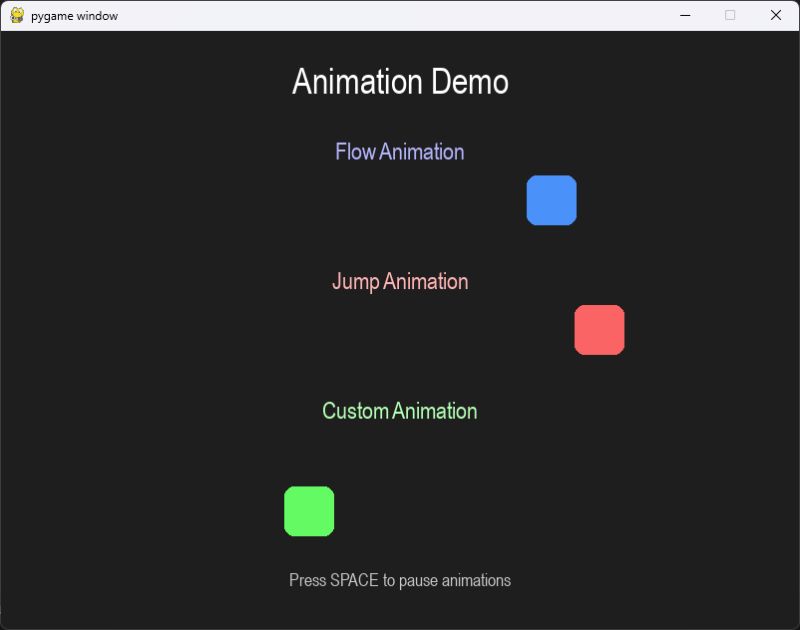The height and width of the screenshot is (630, 800).
Task: Click the Custom Animation label
Action: click(398, 410)
